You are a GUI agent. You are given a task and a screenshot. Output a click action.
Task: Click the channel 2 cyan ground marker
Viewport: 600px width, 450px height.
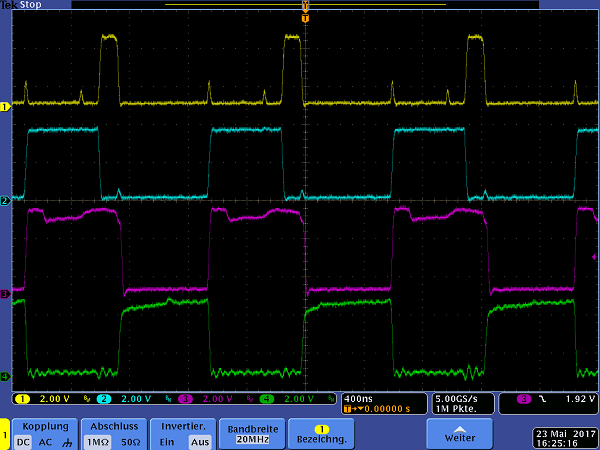(5, 201)
